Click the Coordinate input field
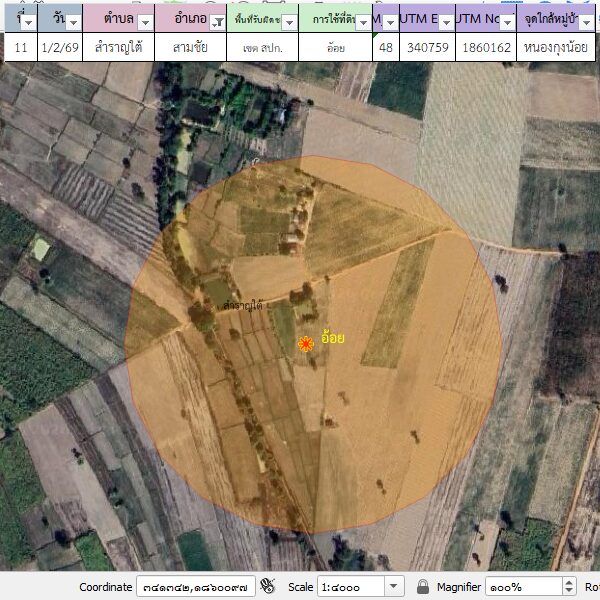 point(196,587)
